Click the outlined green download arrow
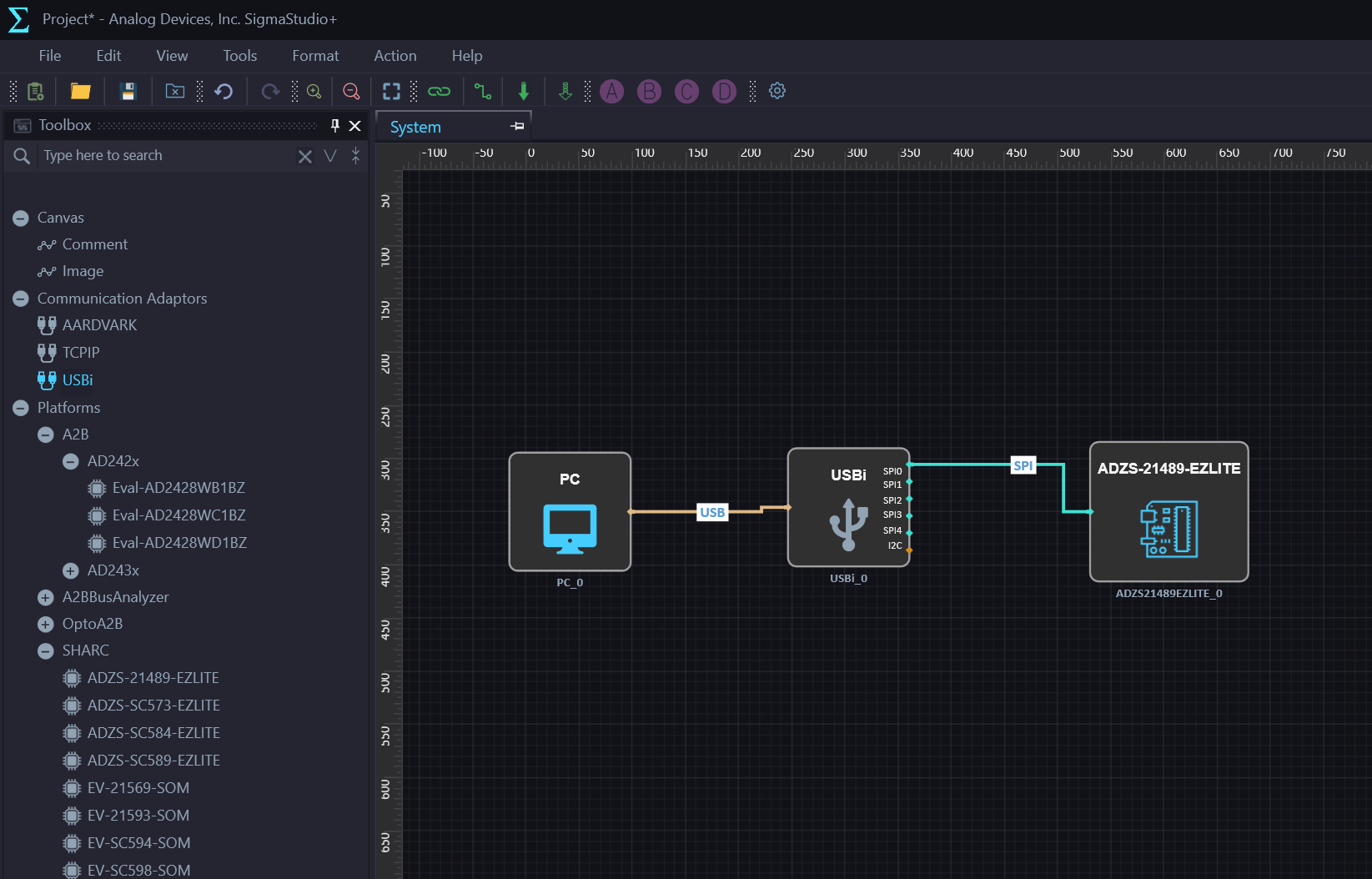Screen dimensions: 1372x879 (565, 91)
